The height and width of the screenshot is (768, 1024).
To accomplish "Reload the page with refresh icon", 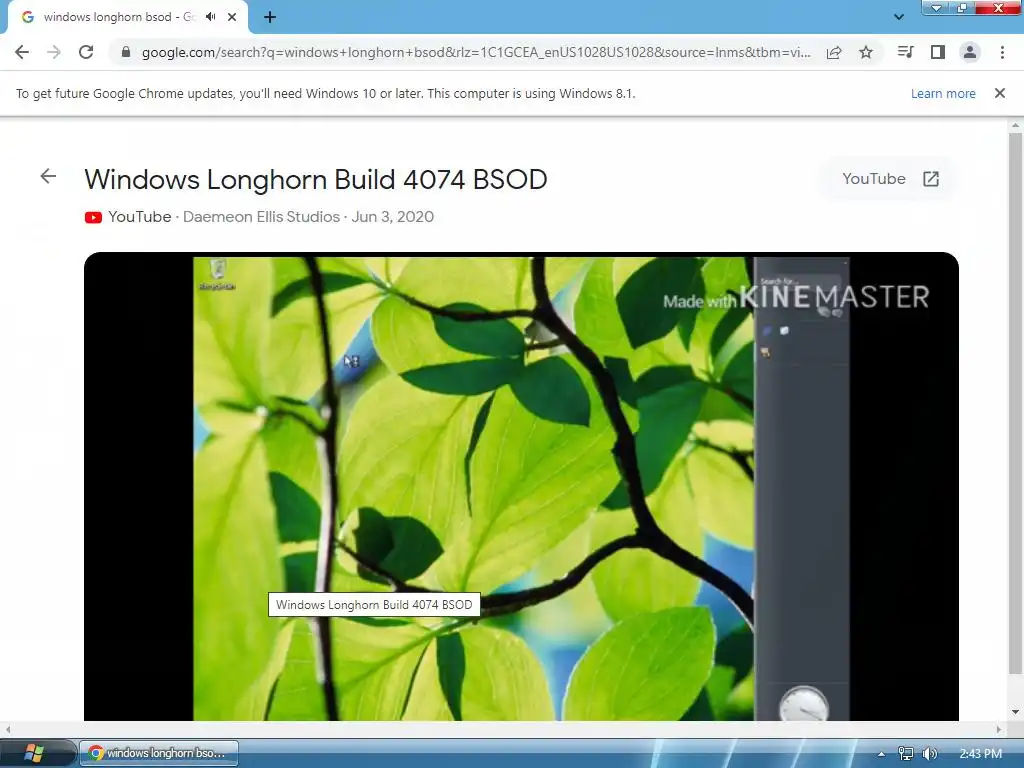I will click(86, 52).
